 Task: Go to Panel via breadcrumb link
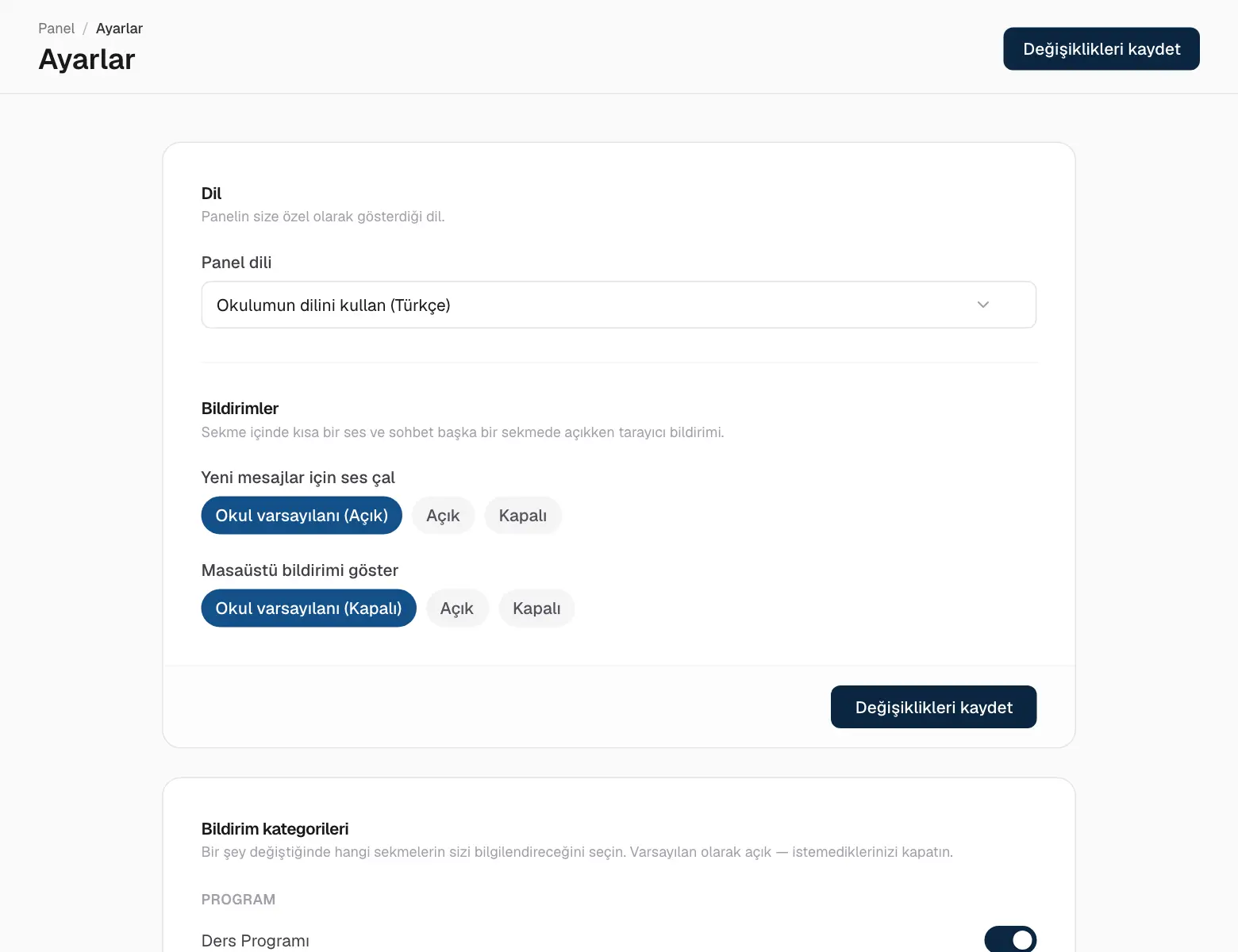(56, 29)
